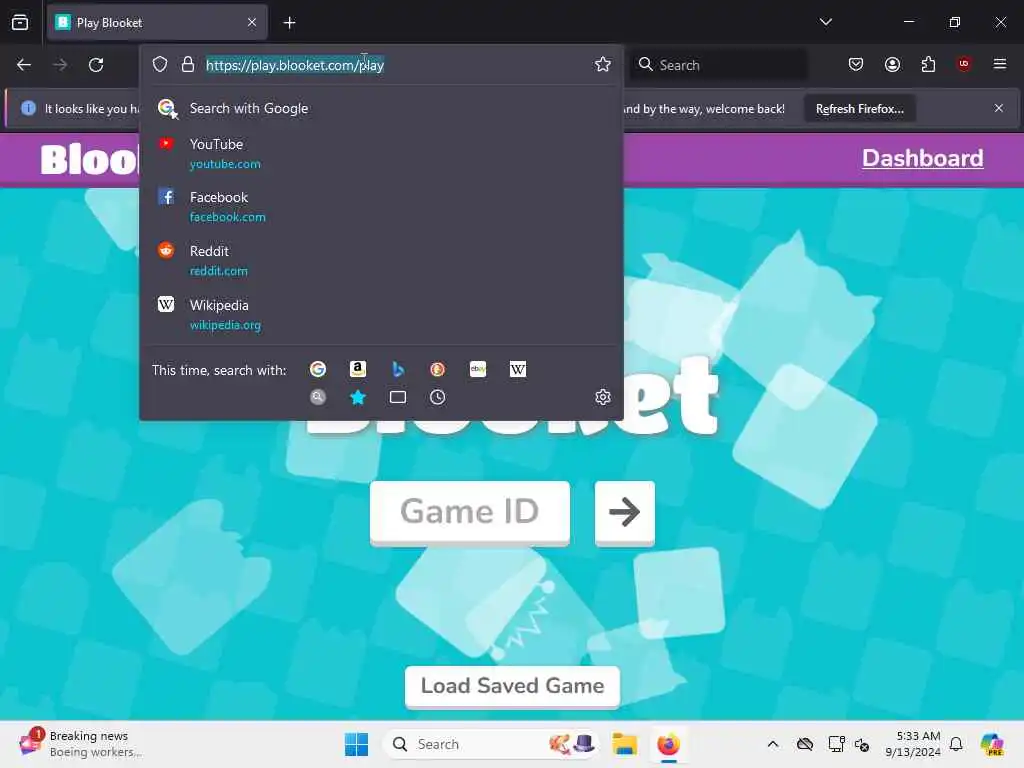The width and height of the screenshot is (1024, 768).
Task: Choose the YouTube suggestion
Action: click(381, 153)
